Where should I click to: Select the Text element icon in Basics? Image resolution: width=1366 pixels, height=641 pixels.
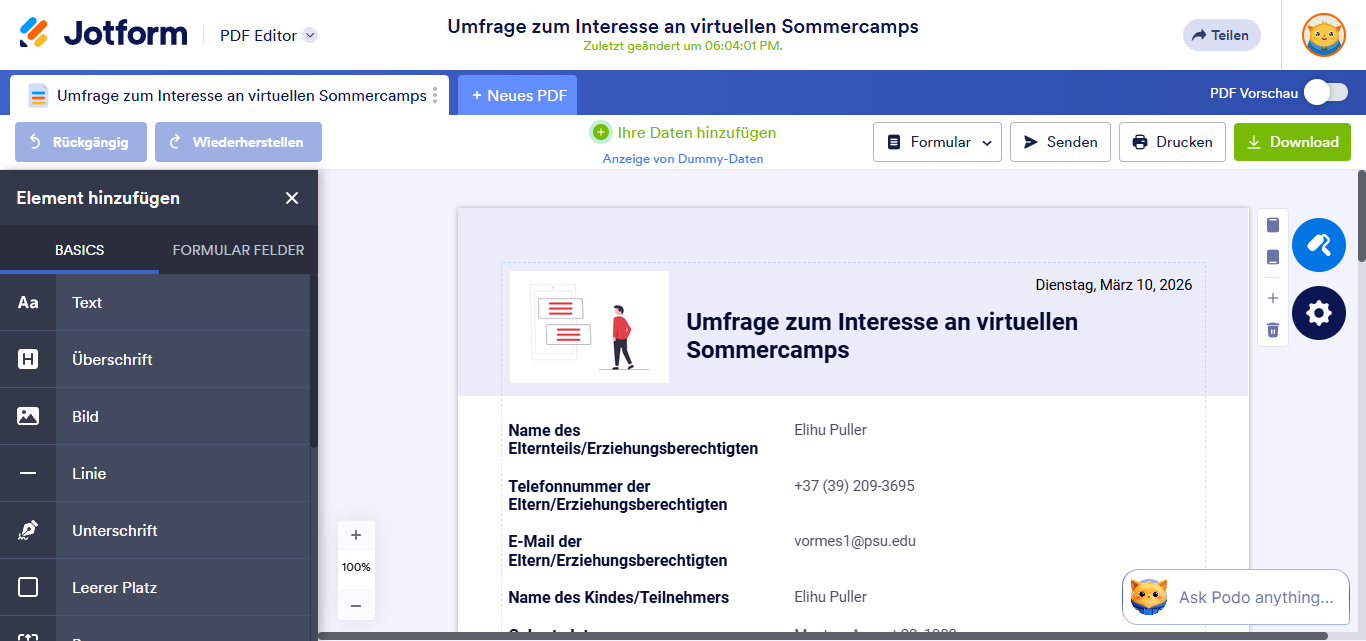pyautogui.click(x=27, y=302)
